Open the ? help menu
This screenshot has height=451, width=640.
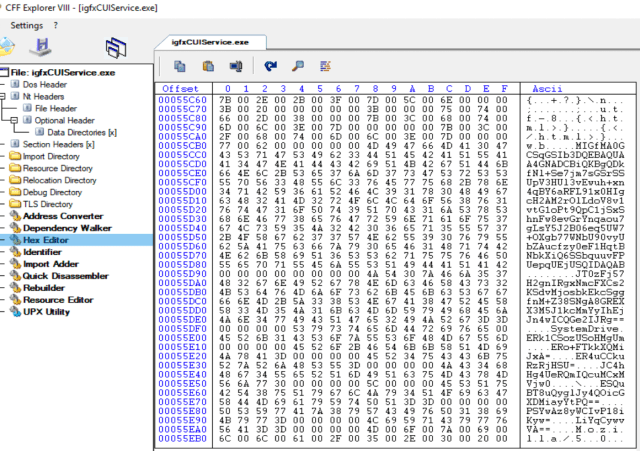56,25
